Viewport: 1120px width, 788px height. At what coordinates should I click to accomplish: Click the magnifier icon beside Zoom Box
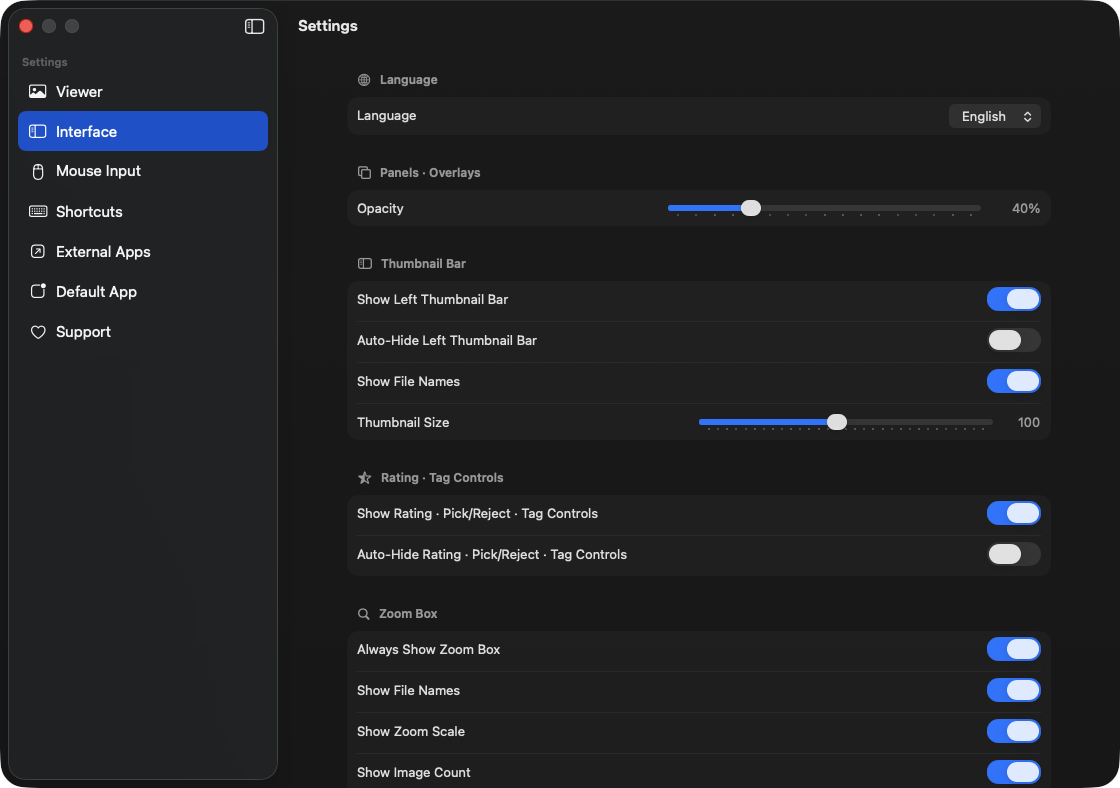[x=364, y=614]
